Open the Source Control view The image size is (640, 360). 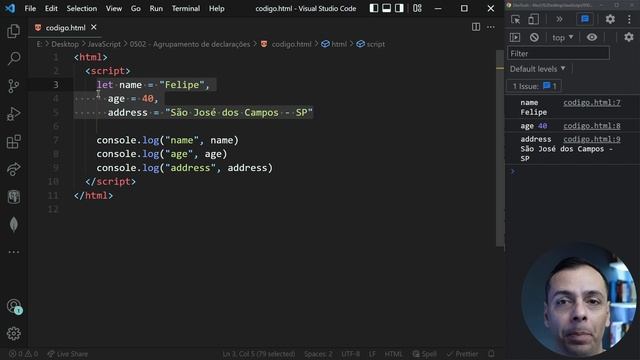click(13, 86)
